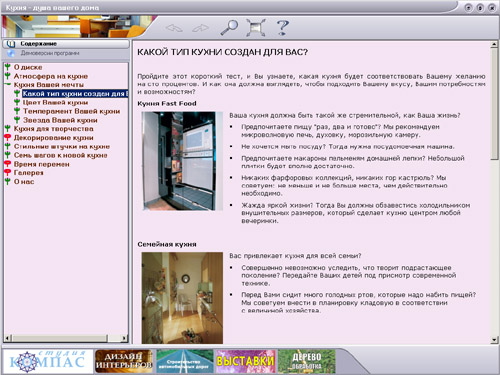Click the Fast Food kitchen photo
This screenshot has width=500, height=375.
[182, 161]
